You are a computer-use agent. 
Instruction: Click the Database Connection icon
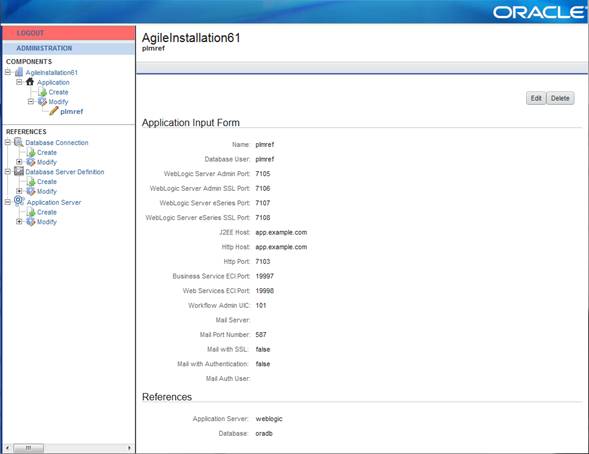pos(19,142)
